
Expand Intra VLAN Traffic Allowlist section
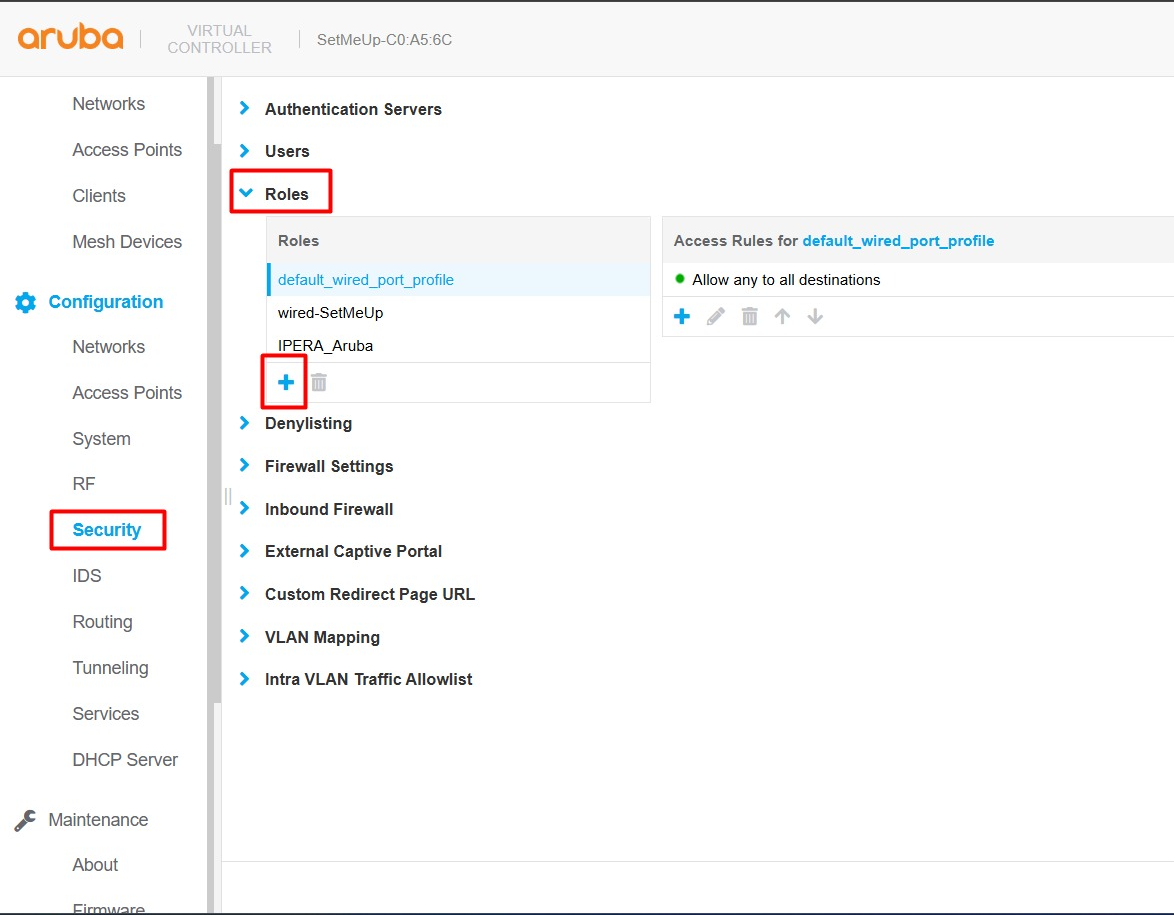click(x=244, y=679)
